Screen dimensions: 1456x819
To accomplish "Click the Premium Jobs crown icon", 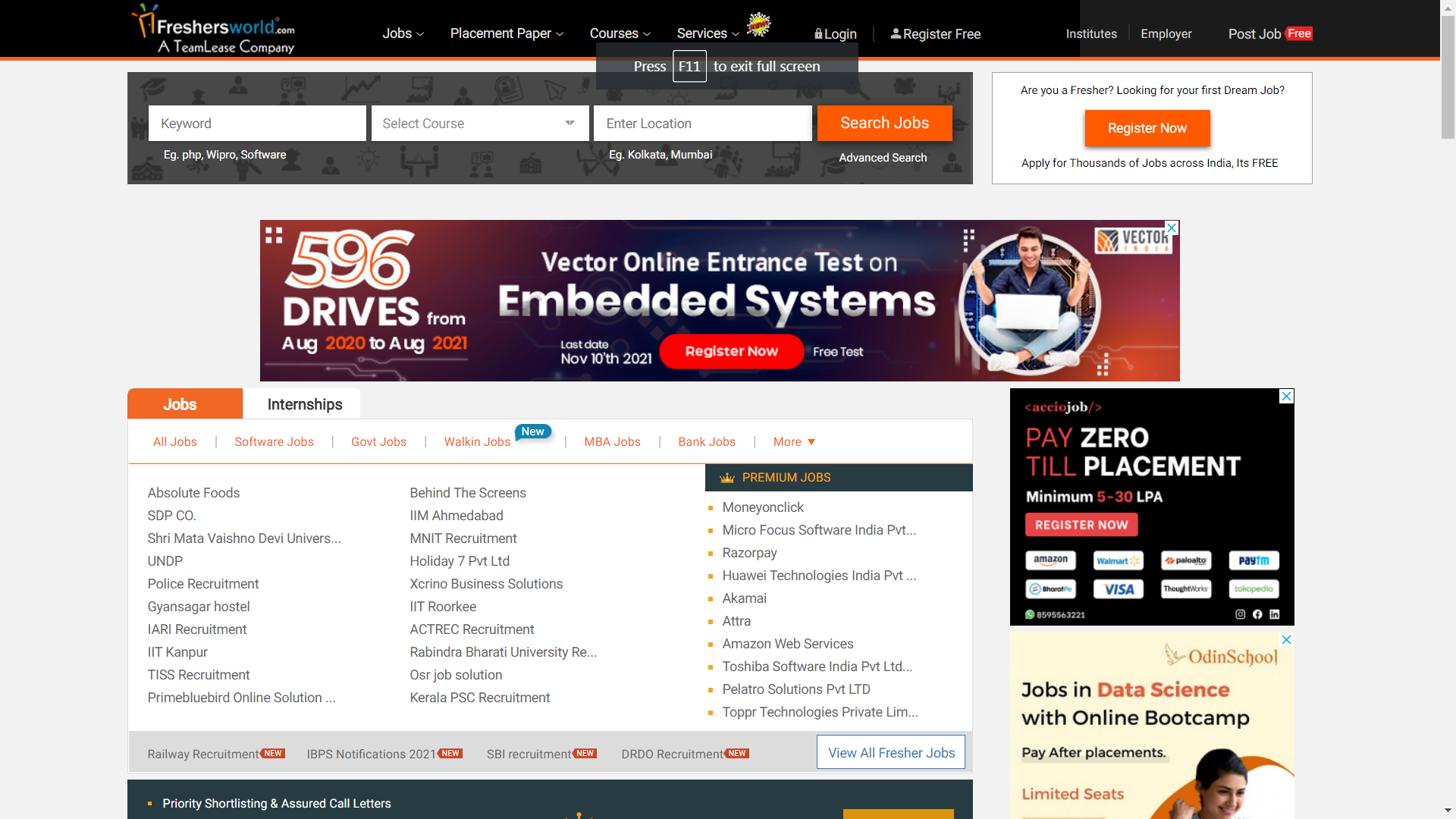I will [x=727, y=478].
